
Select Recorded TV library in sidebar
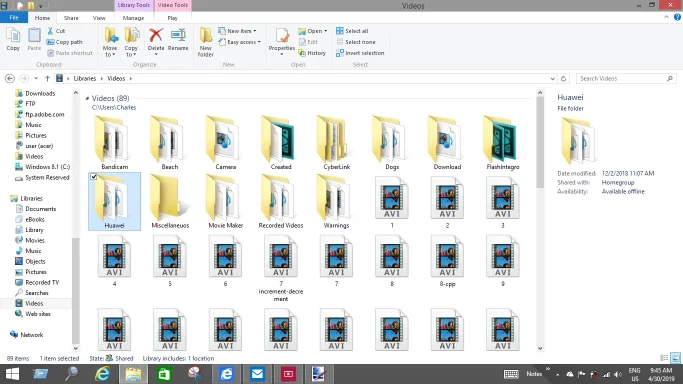[x=42, y=282]
